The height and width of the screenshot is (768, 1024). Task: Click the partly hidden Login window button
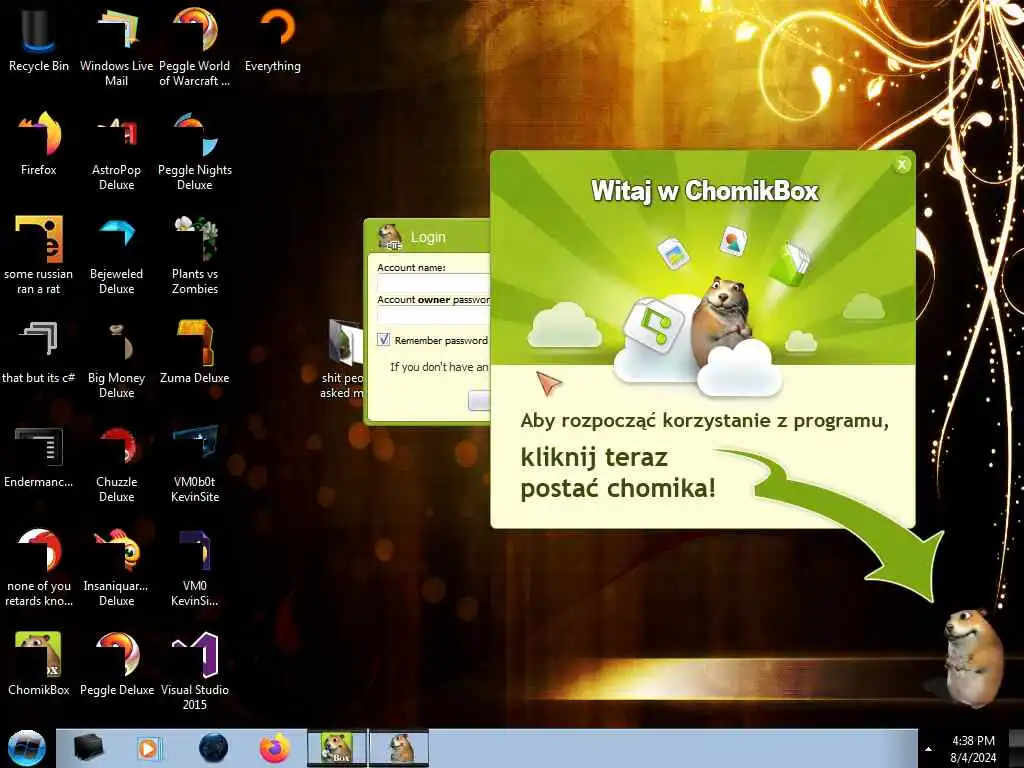coord(479,400)
